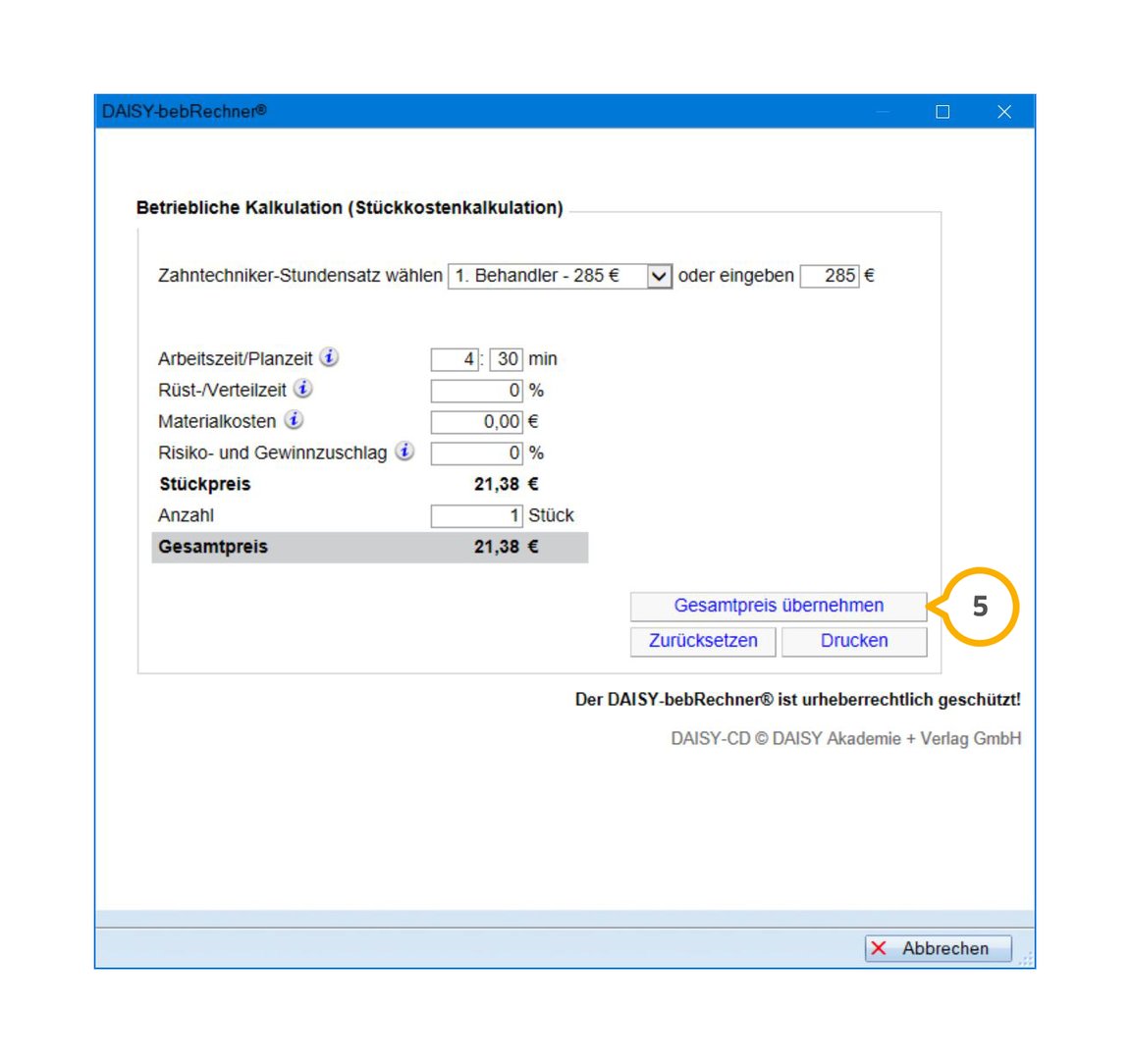Maximize the DAISY-bebRechner window
This screenshot has height=1064, width=1131.
point(942,112)
